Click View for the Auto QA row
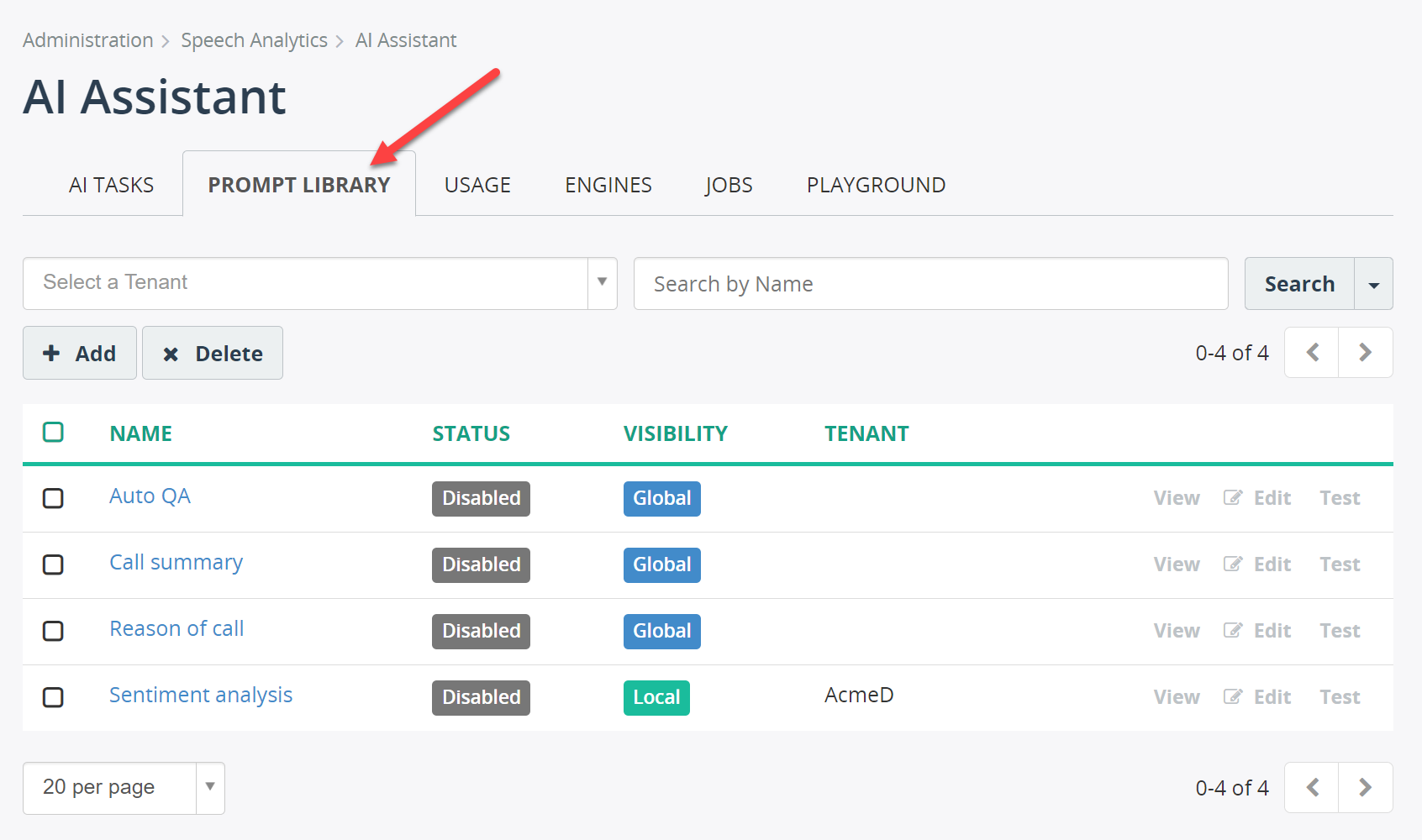This screenshot has height=840, width=1422. [1177, 498]
